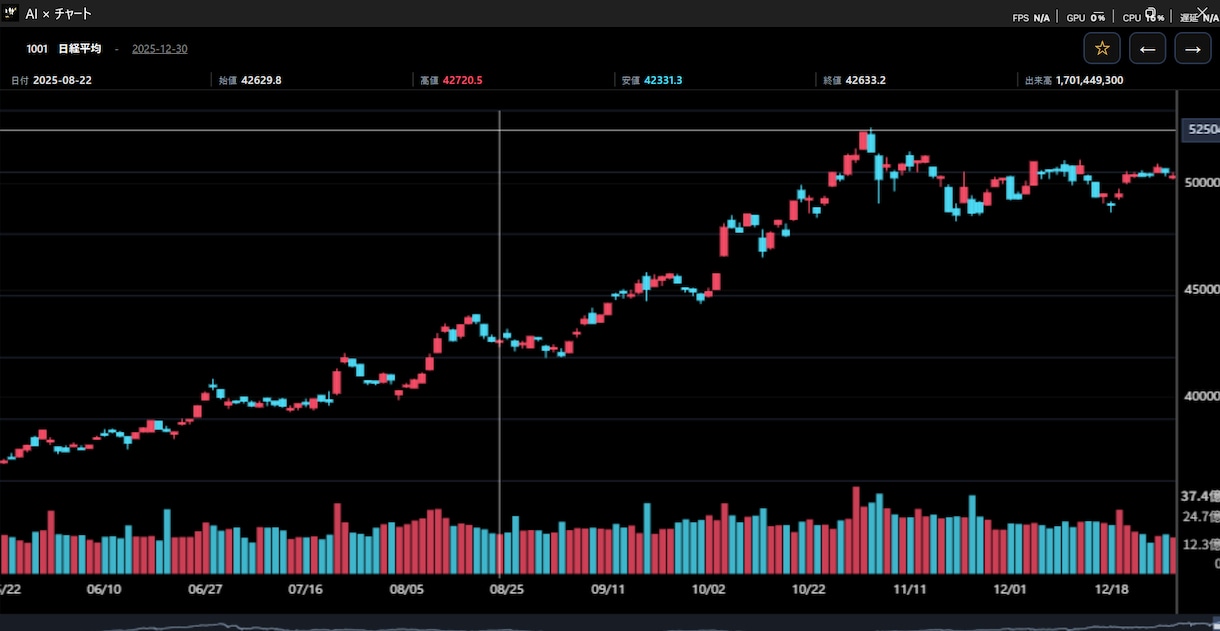Select the 終値 value 42633.2

[x=866, y=80]
